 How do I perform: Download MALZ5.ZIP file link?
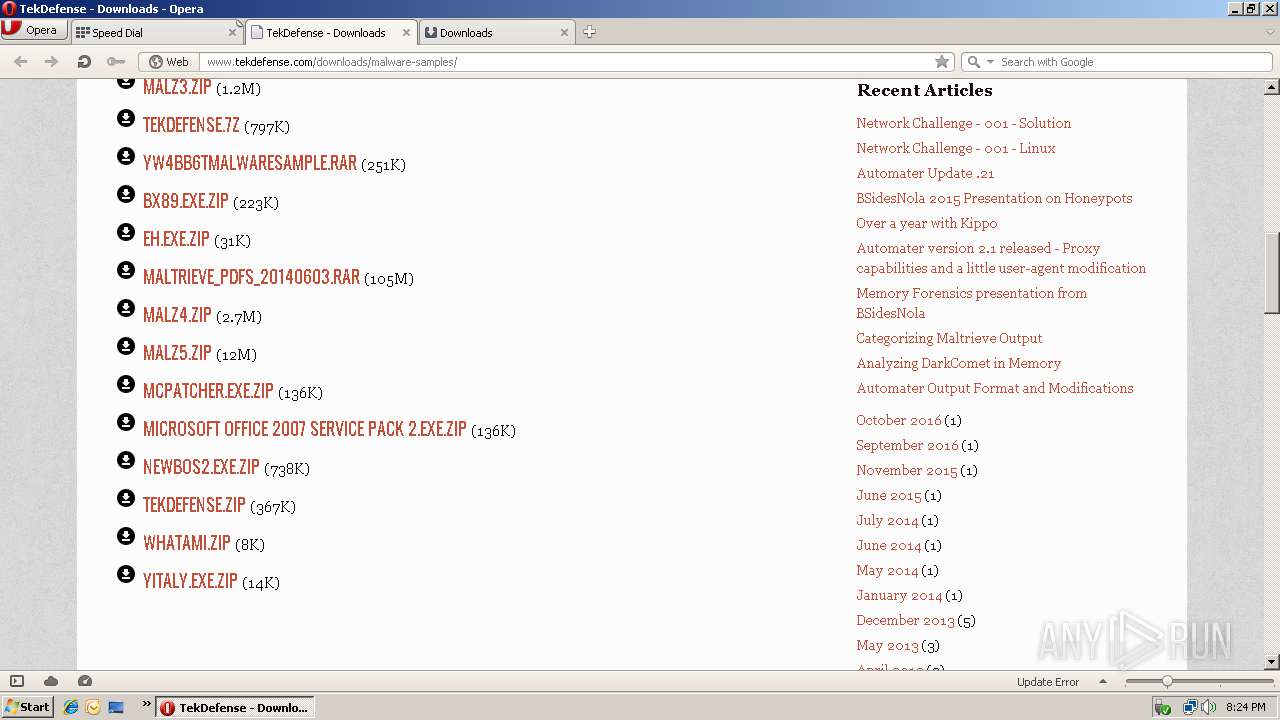177,353
